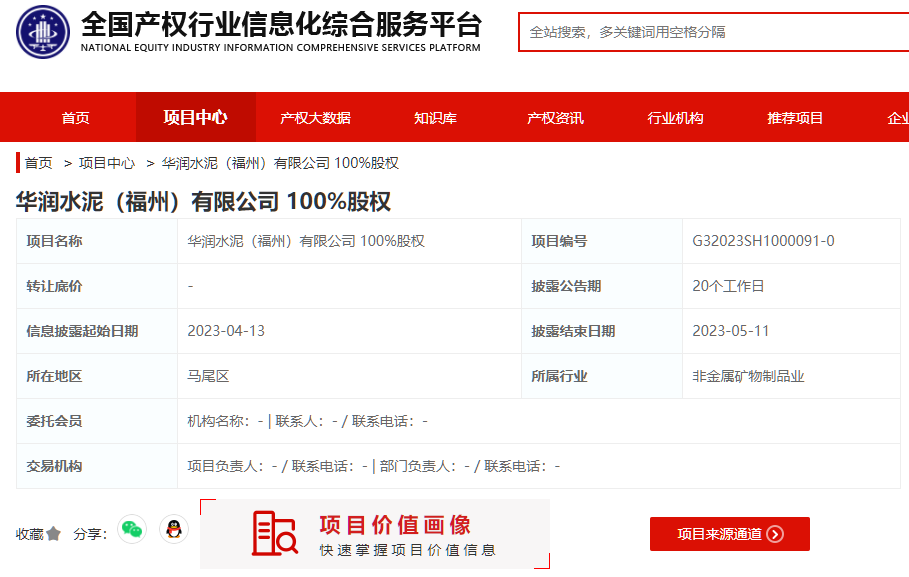Click the arrow icon on 项目来源通道
The image size is (909, 577).
(775, 534)
